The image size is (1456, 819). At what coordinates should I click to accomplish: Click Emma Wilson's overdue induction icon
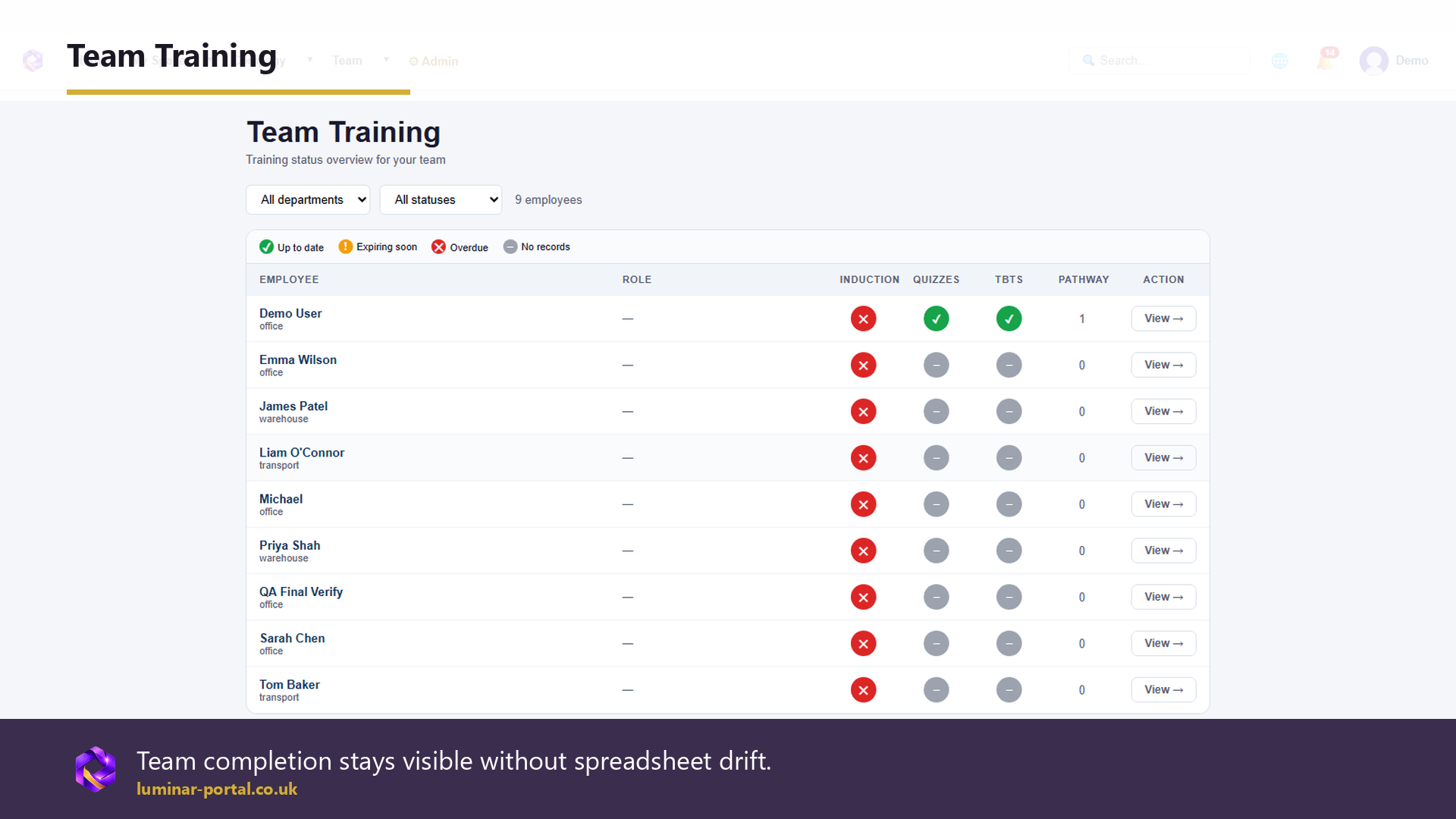point(863,365)
